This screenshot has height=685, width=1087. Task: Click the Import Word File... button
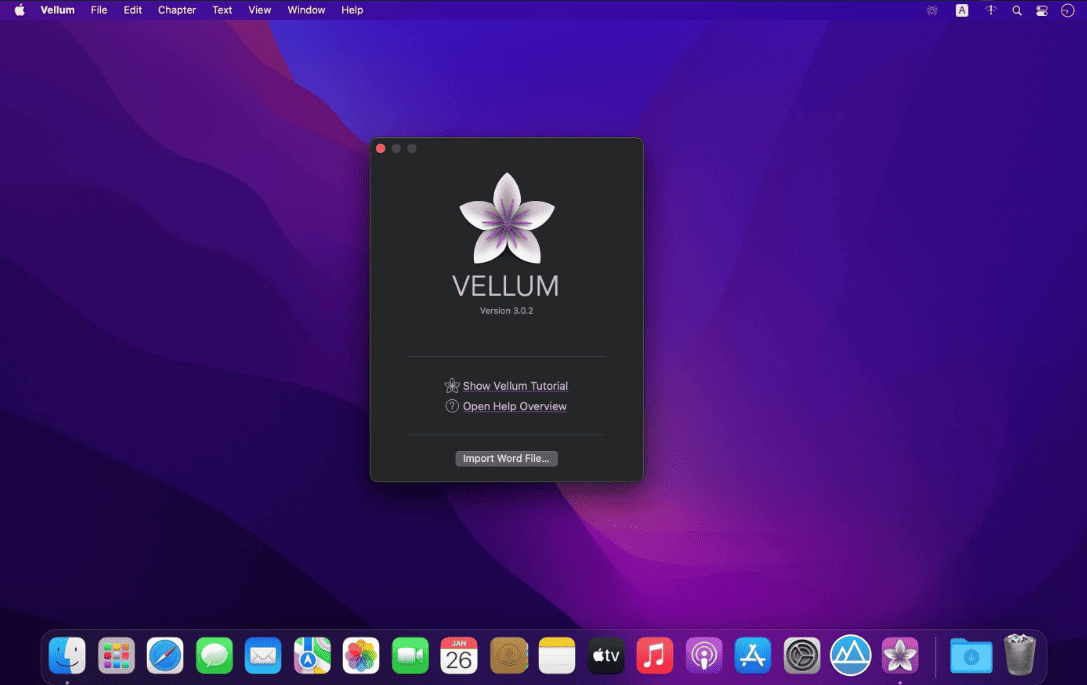point(506,458)
